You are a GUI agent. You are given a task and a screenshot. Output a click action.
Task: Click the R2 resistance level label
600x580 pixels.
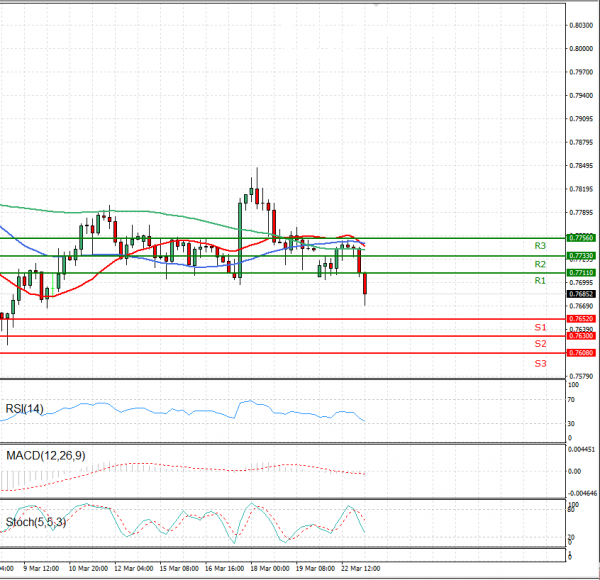(539, 264)
